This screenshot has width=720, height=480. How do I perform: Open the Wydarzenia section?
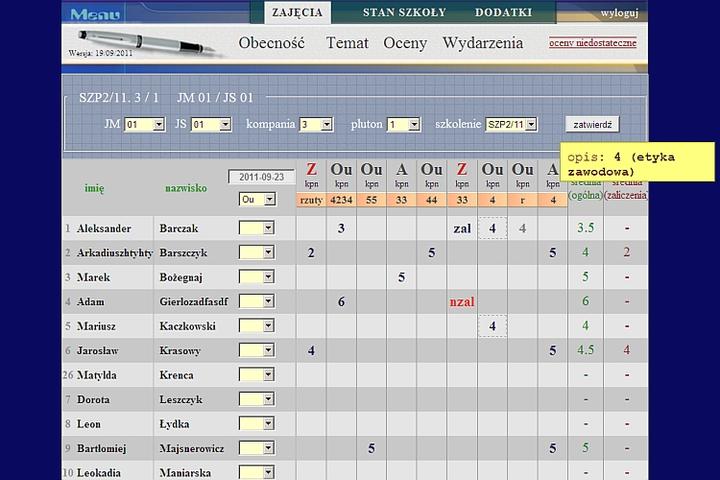483,43
